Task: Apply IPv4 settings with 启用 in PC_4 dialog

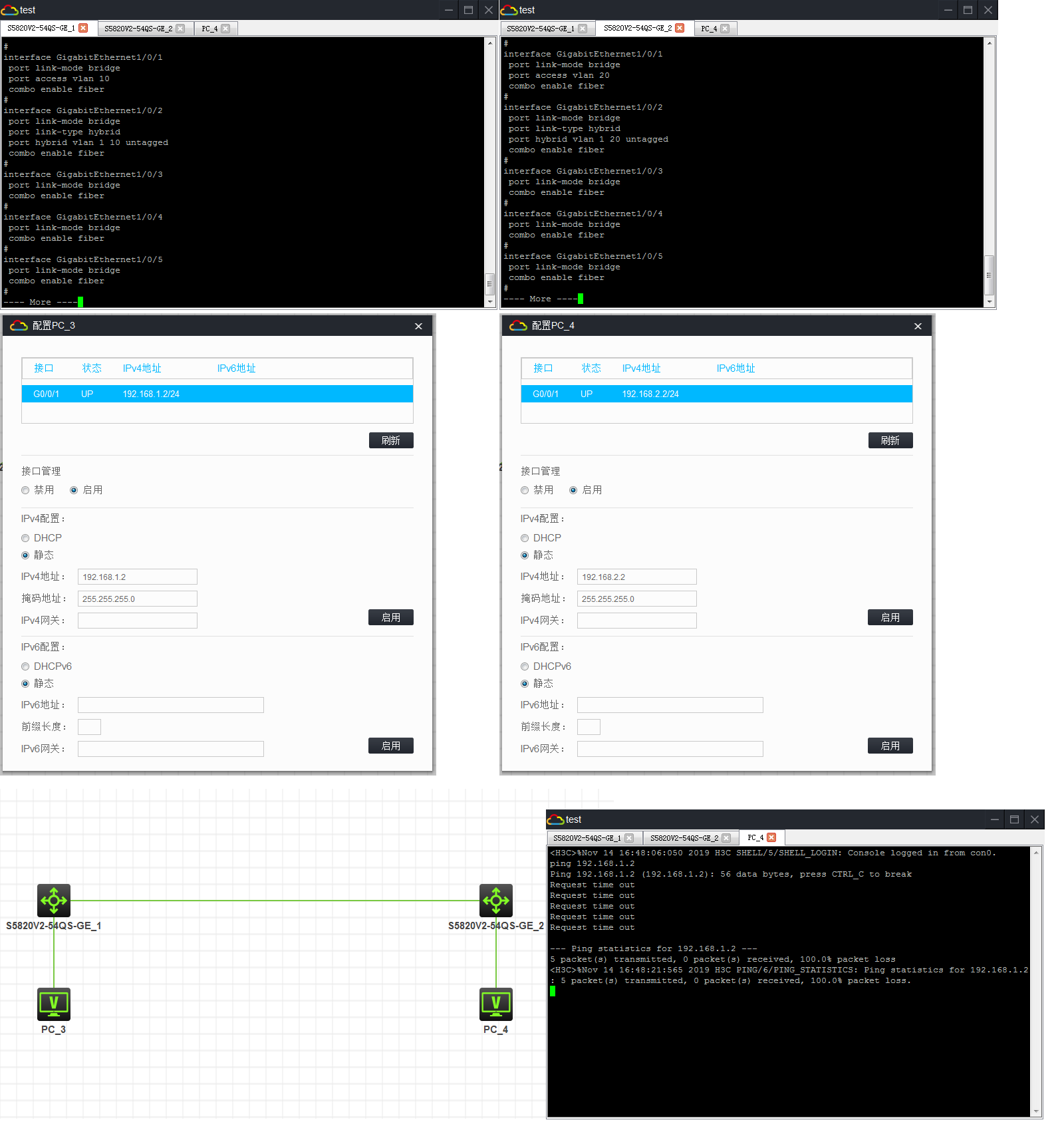Action: click(890, 617)
